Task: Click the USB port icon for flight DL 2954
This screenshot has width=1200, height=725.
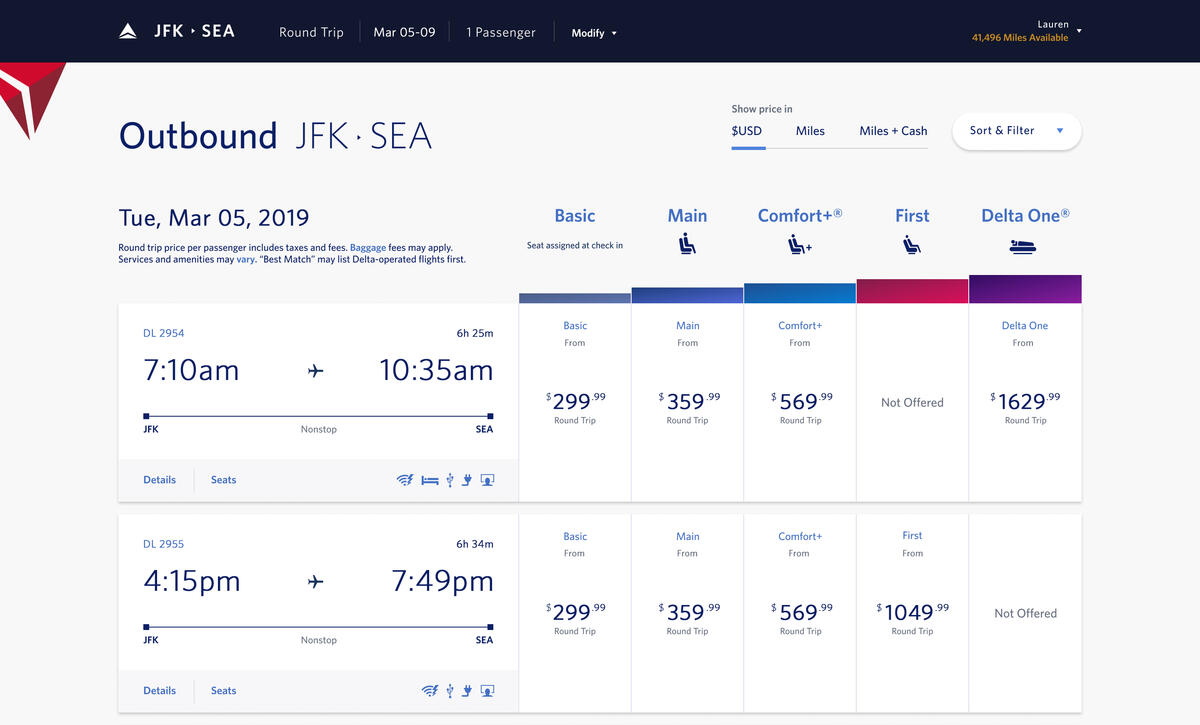Action: point(450,480)
